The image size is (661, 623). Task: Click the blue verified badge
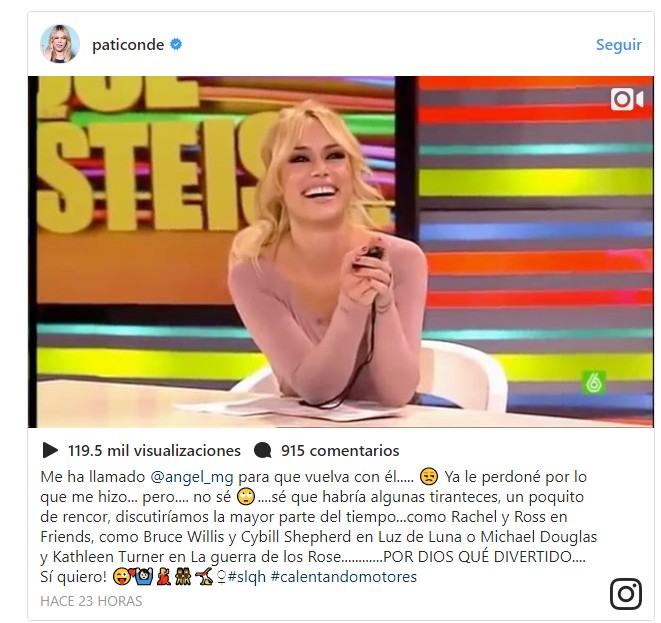coord(176,44)
